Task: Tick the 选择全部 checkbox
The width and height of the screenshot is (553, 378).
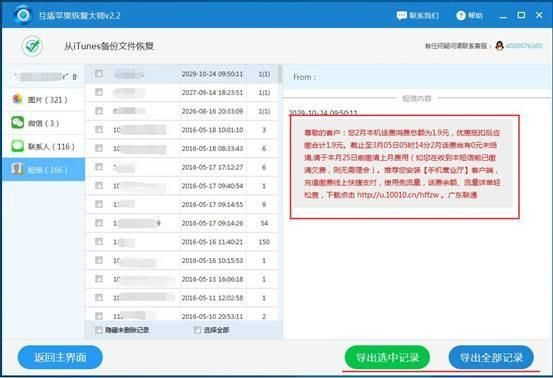Action: coord(198,330)
